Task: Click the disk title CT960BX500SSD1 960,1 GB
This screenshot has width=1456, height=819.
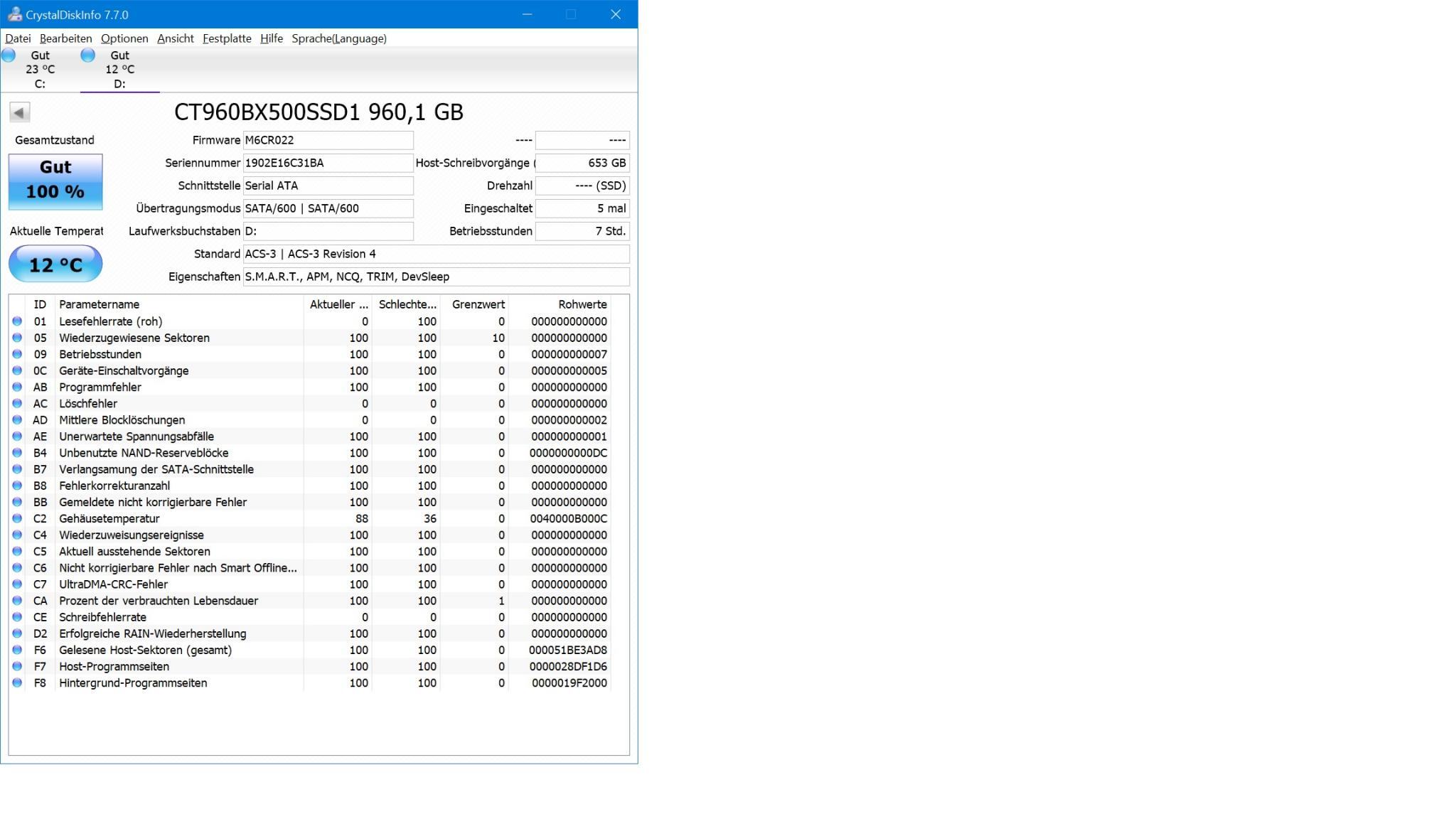Action: coord(318,112)
